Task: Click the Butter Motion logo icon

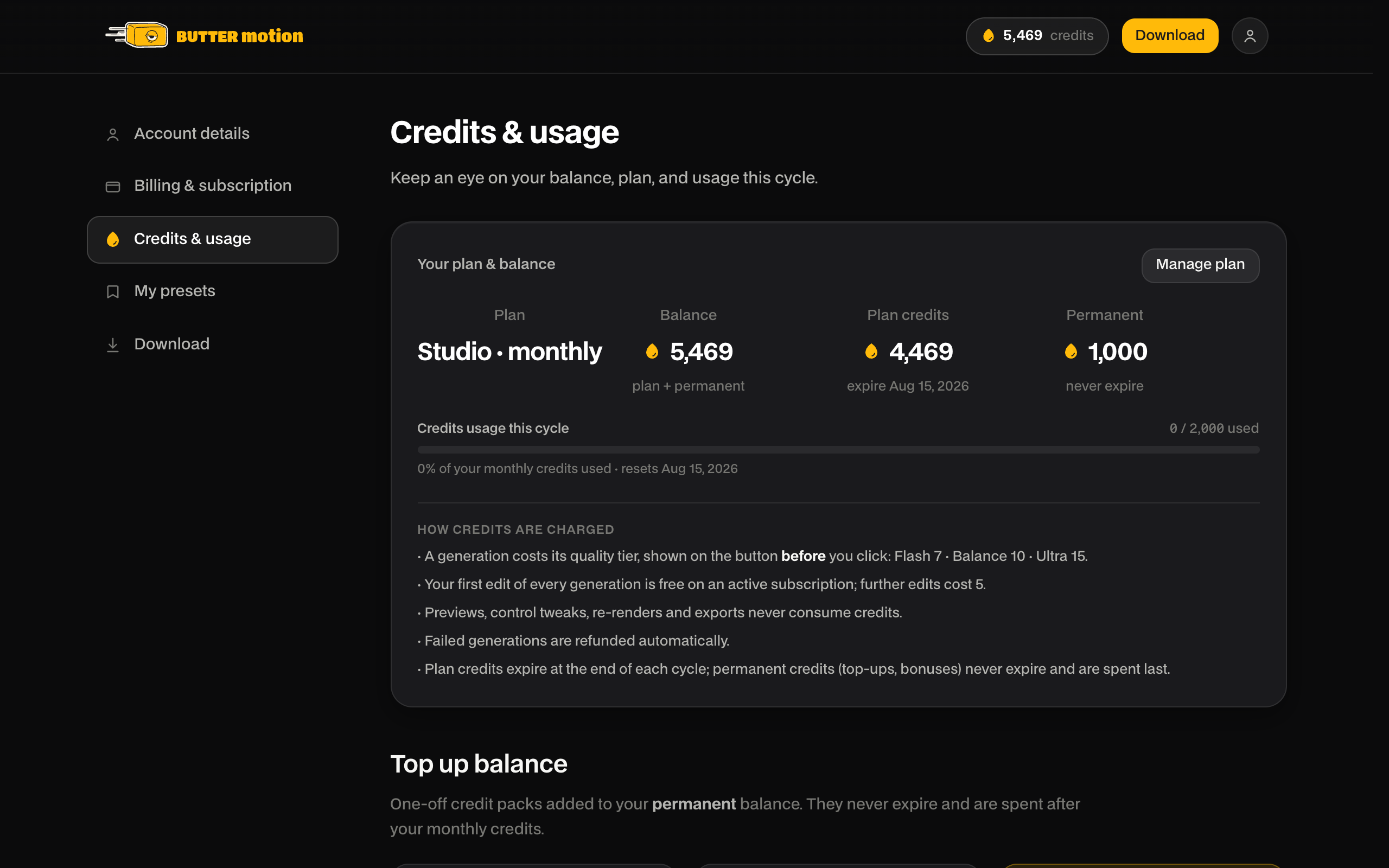Action: coord(137,35)
